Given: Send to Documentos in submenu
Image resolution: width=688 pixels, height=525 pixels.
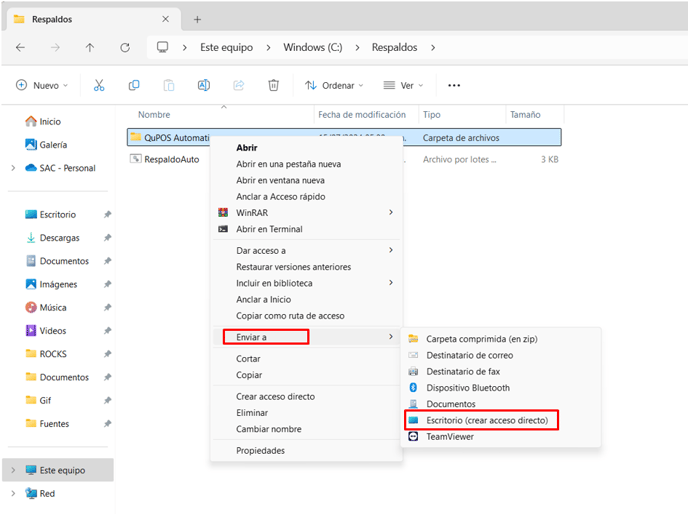Looking at the screenshot, I should pyautogui.click(x=451, y=404).
